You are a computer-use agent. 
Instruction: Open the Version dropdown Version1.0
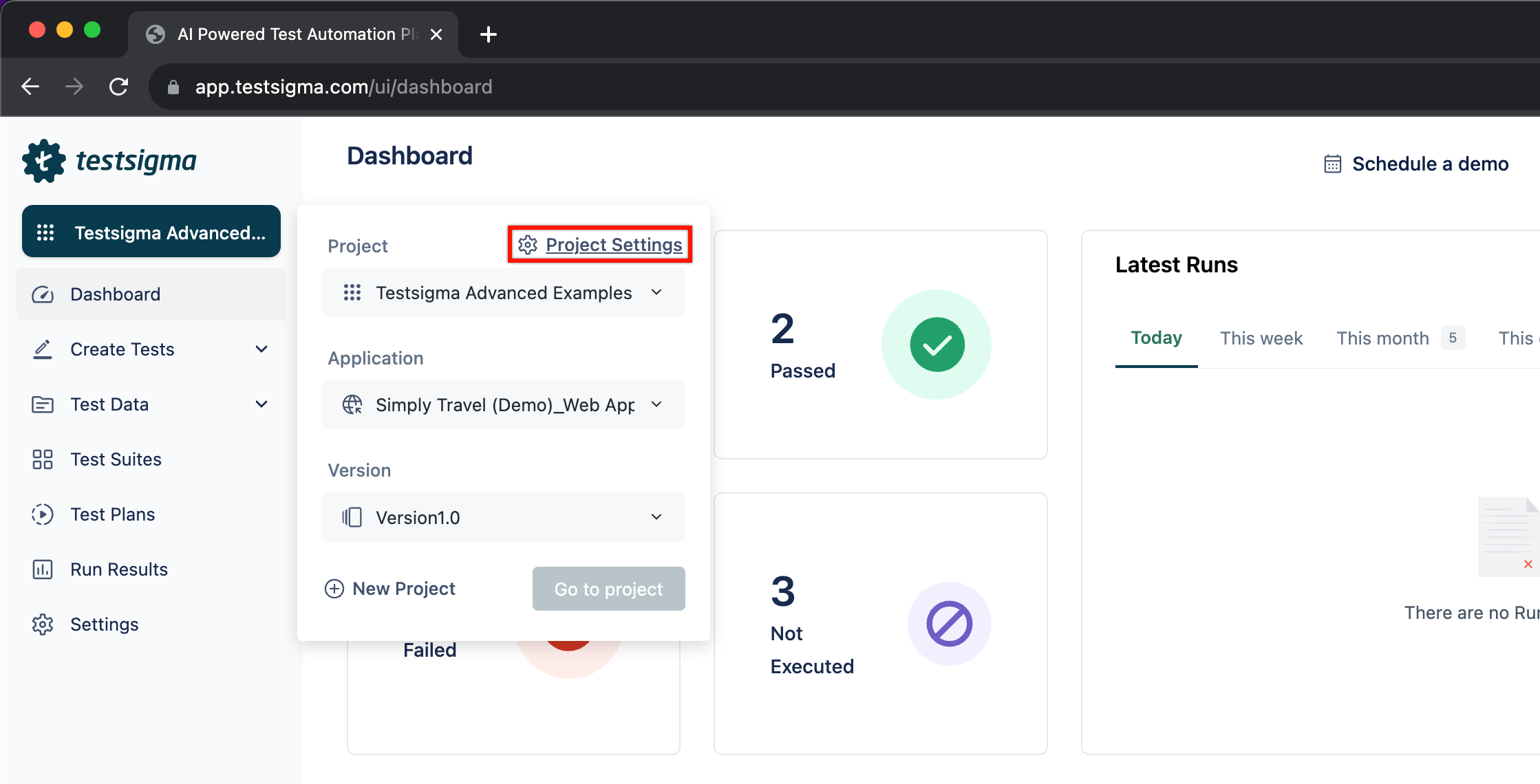point(504,517)
